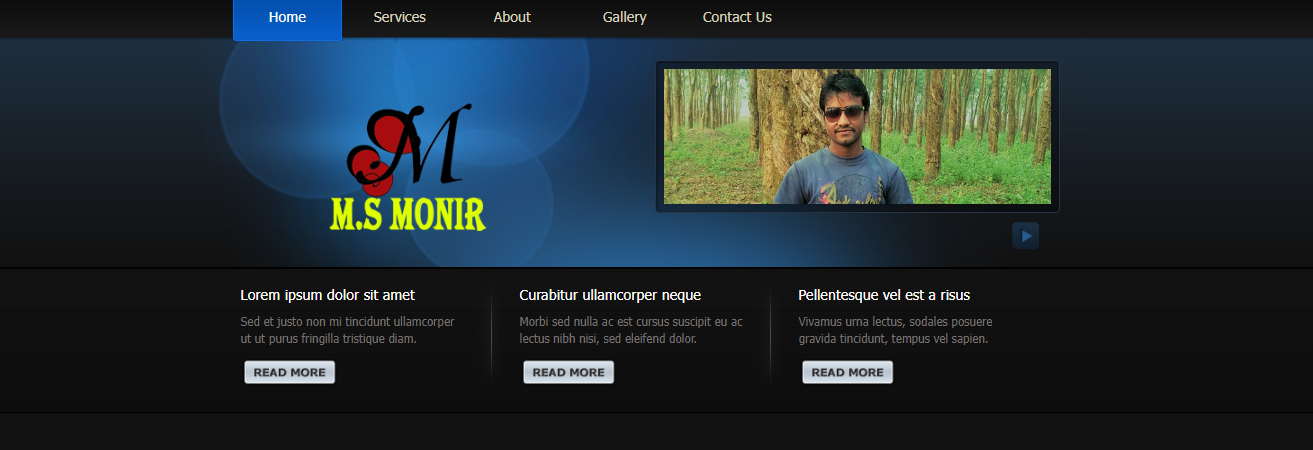Click Read More under Lorem ipsum
The image size is (1313, 450).
tap(290, 372)
